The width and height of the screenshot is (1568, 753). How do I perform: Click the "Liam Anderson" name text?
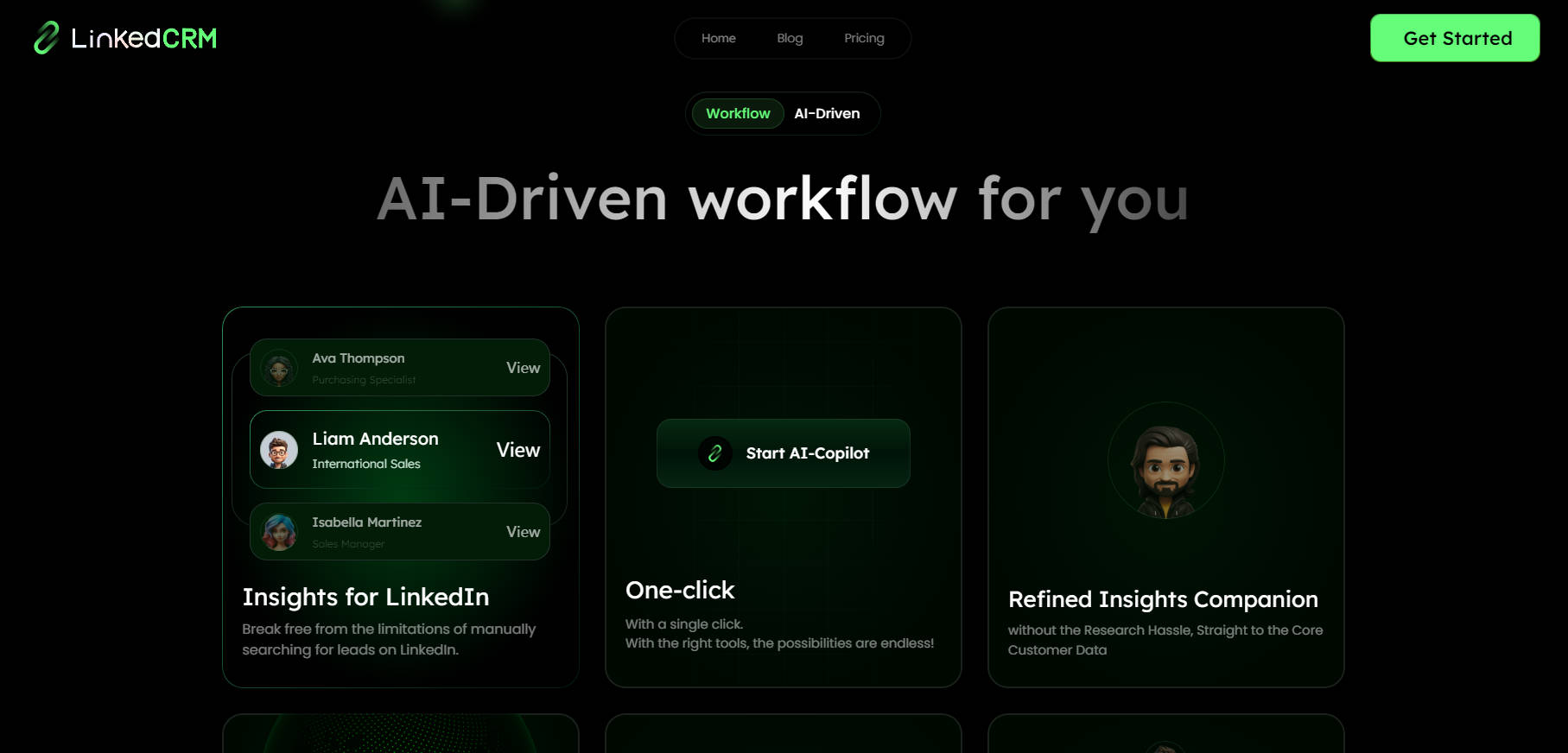click(x=375, y=439)
